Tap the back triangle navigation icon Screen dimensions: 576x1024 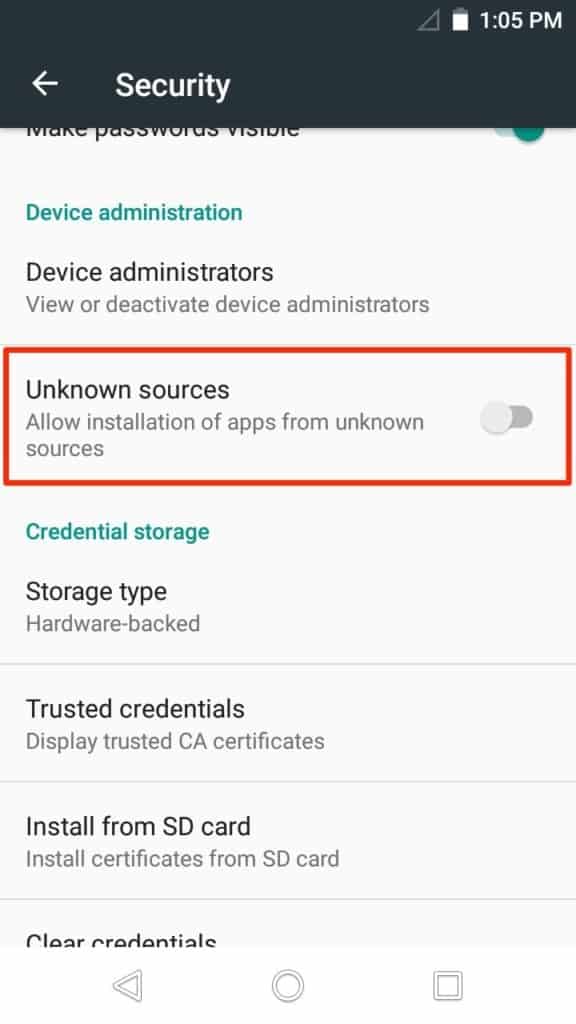click(127, 985)
